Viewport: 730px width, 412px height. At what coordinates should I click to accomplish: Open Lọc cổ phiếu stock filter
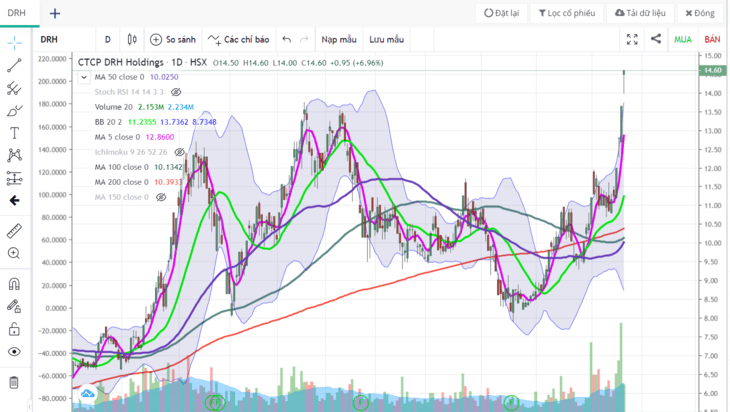[x=567, y=13]
